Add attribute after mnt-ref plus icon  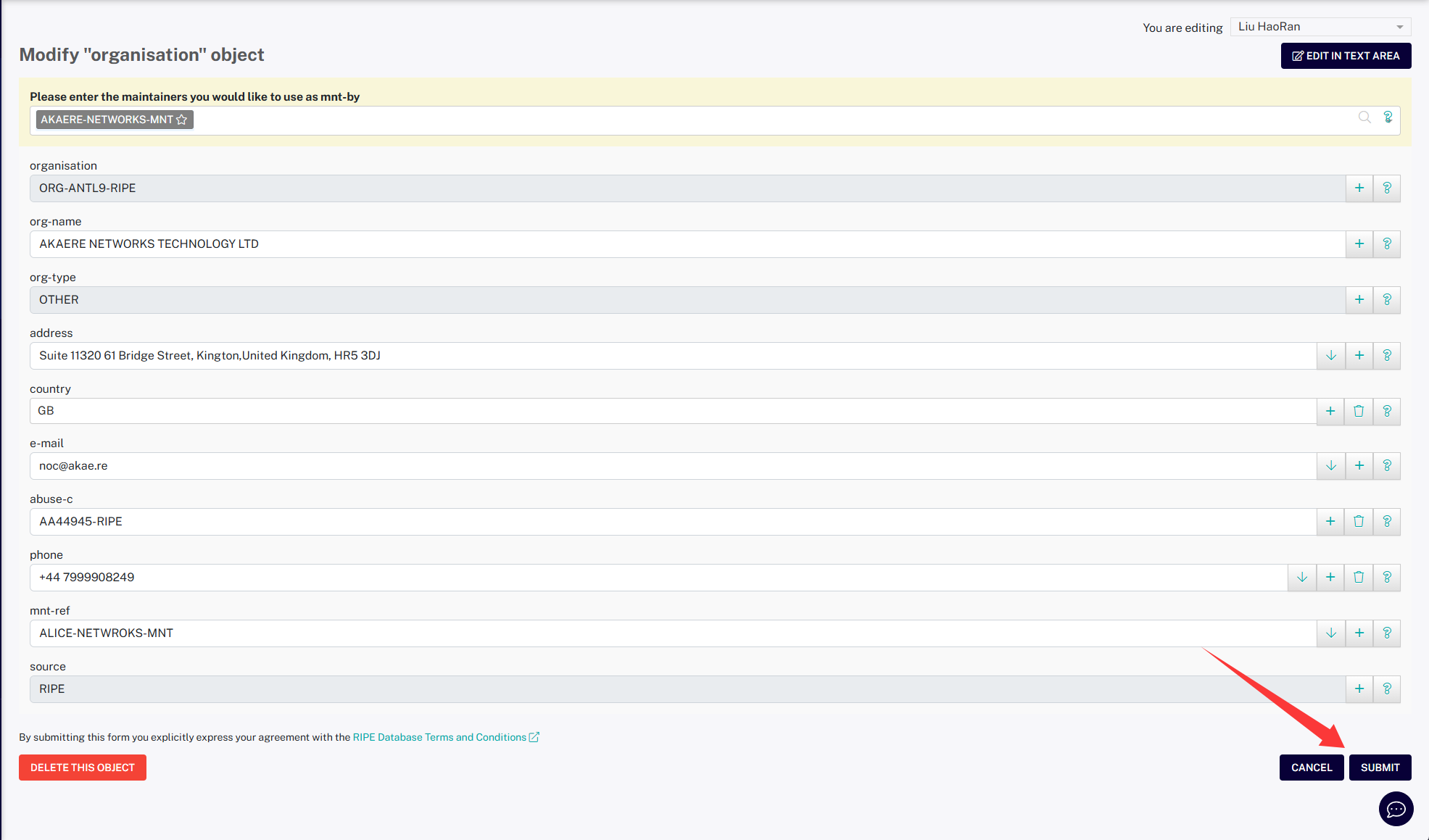1359,633
